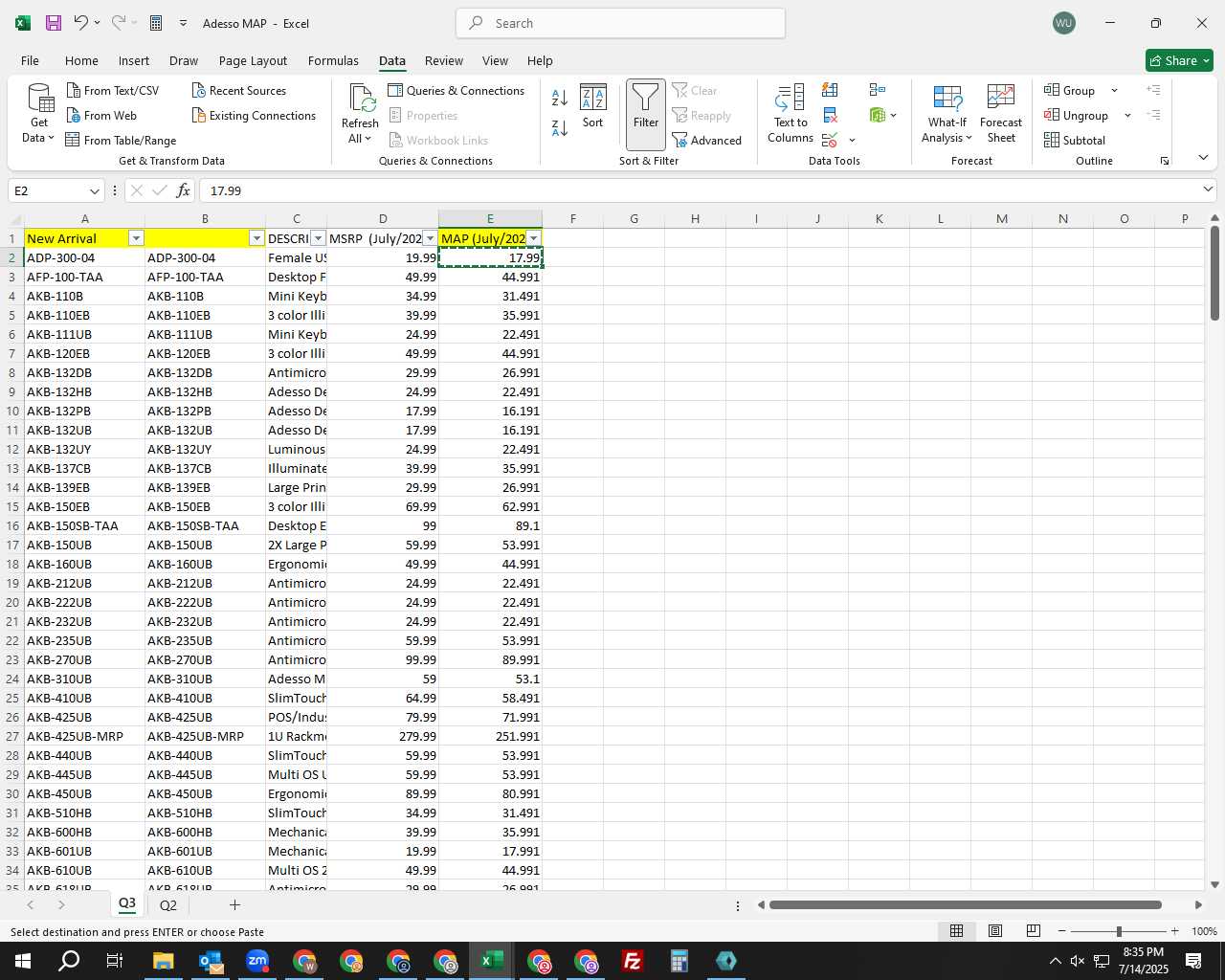Click zoom out minus button
Viewport: 1225px width, 980px height.
tap(1062, 931)
